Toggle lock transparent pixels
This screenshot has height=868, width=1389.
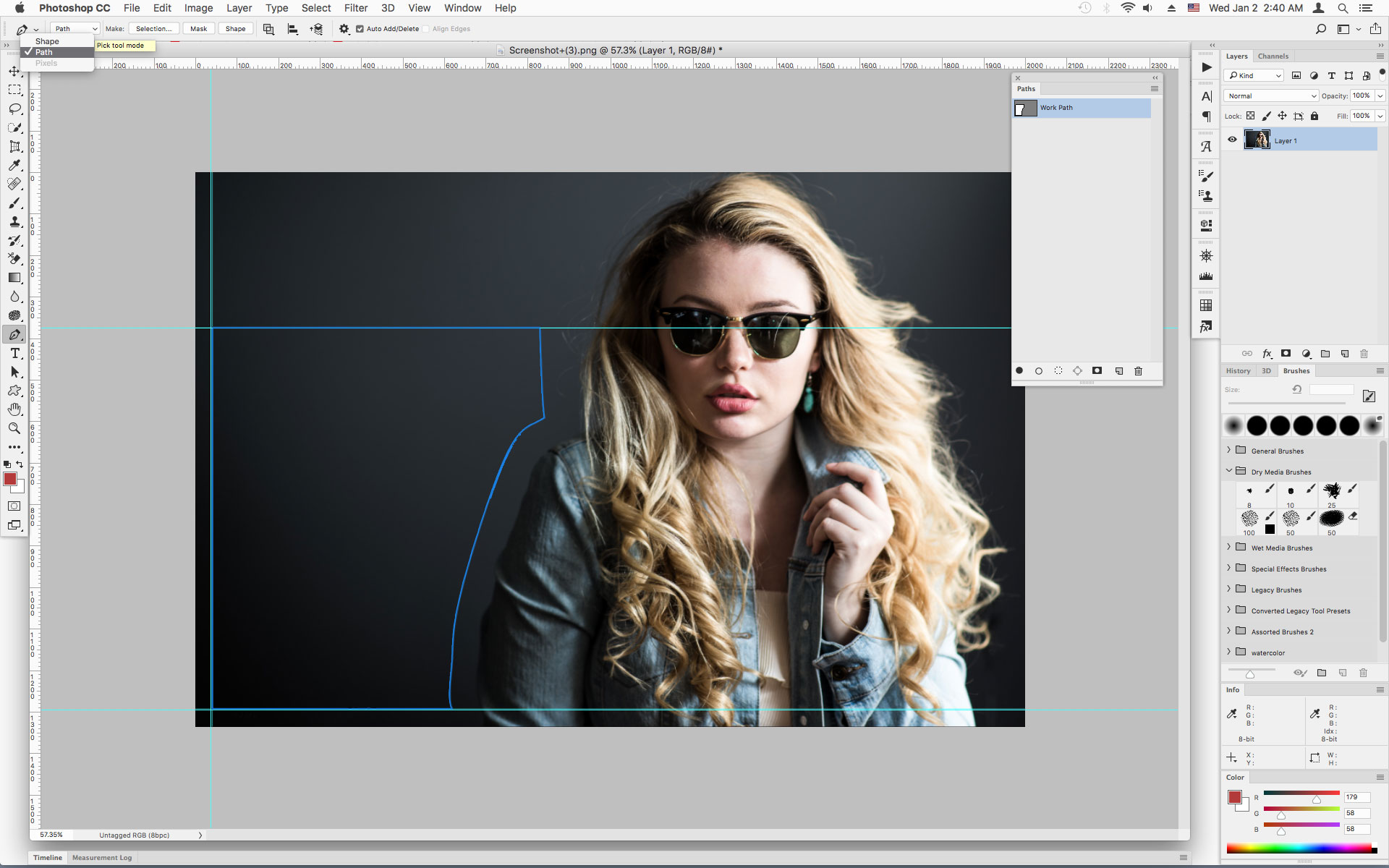click(x=1250, y=116)
